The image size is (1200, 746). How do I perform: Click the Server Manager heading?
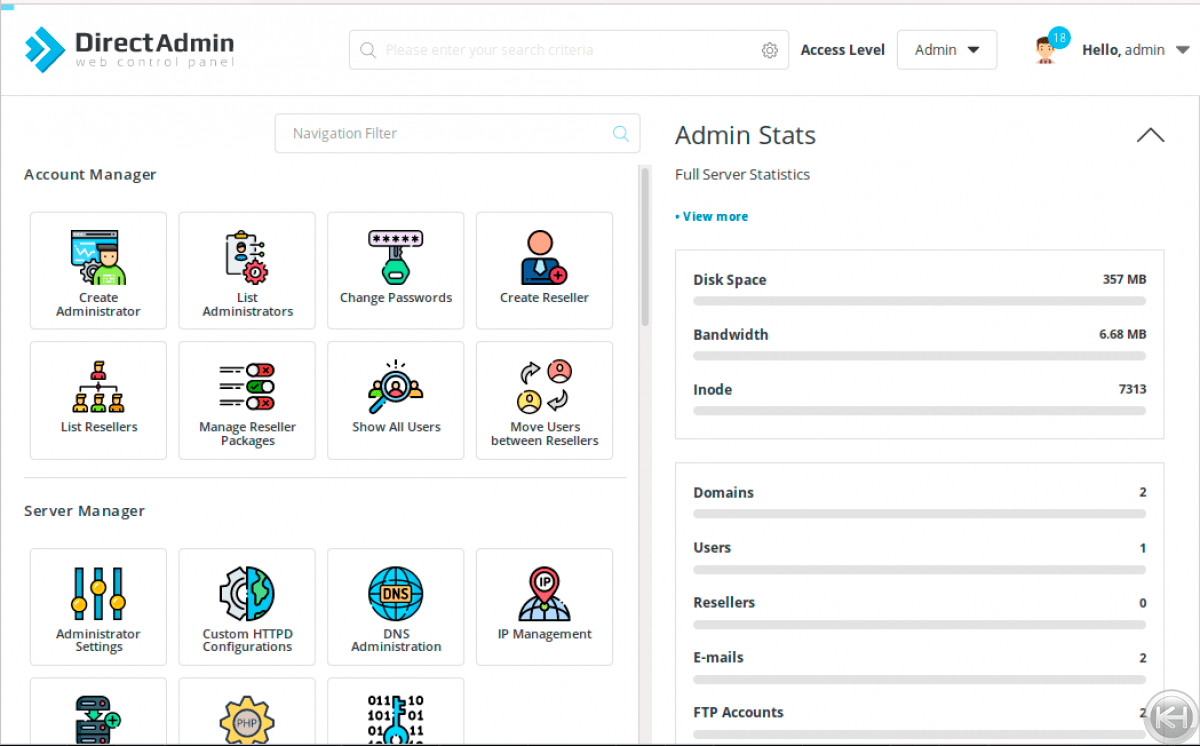pyautogui.click(x=84, y=511)
